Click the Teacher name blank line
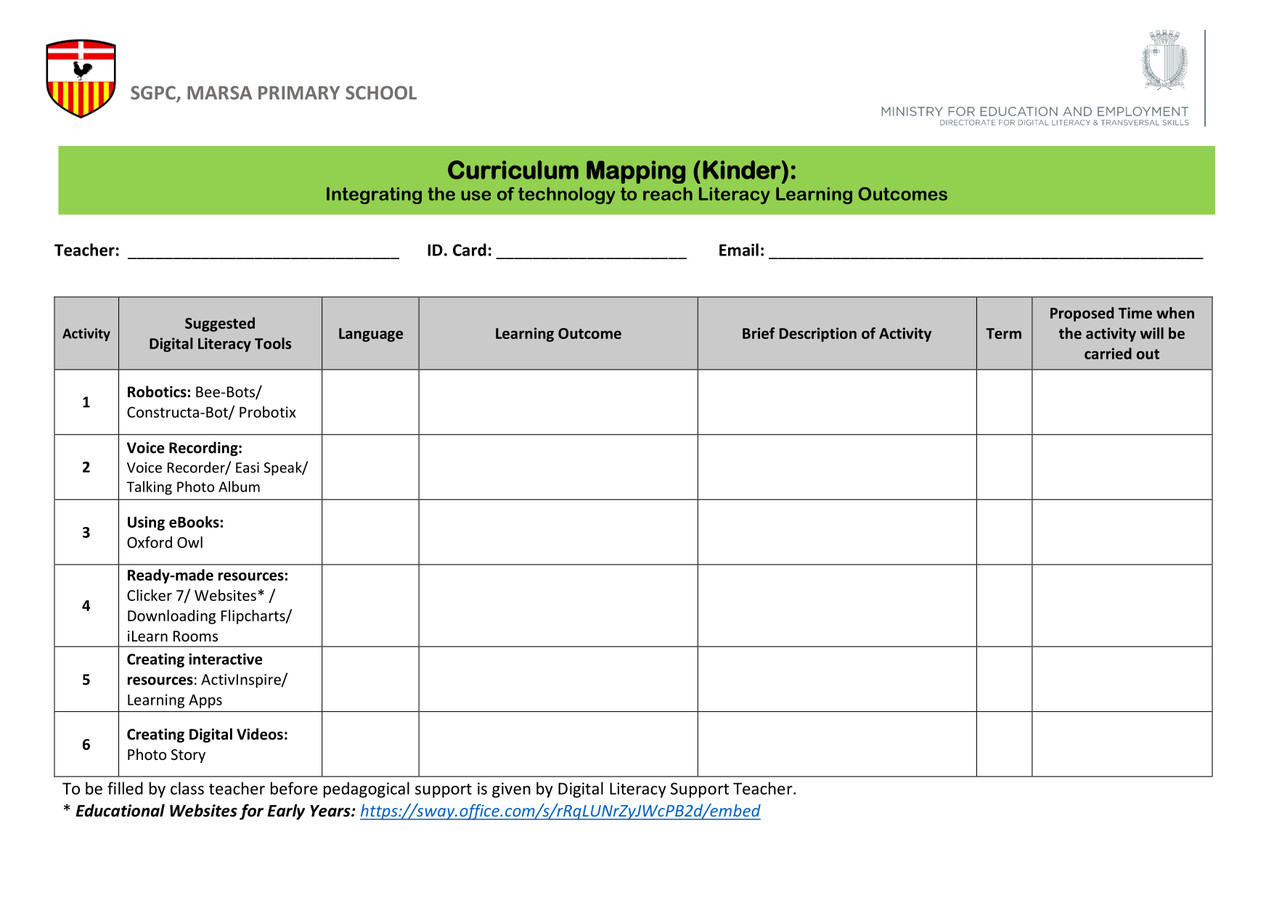The width and height of the screenshot is (1274, 900). [264, 251]
